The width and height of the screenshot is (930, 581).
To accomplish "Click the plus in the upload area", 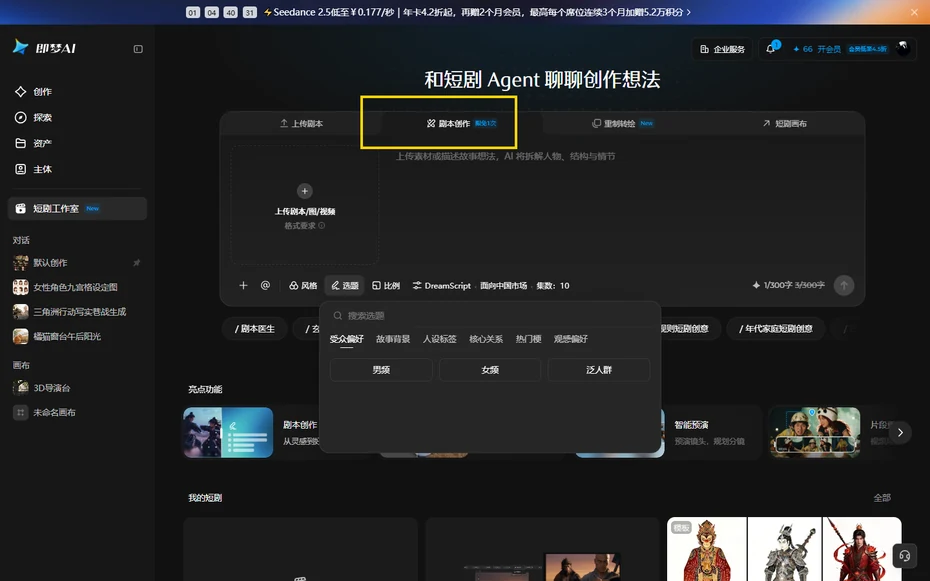I will tap(304, 191).
